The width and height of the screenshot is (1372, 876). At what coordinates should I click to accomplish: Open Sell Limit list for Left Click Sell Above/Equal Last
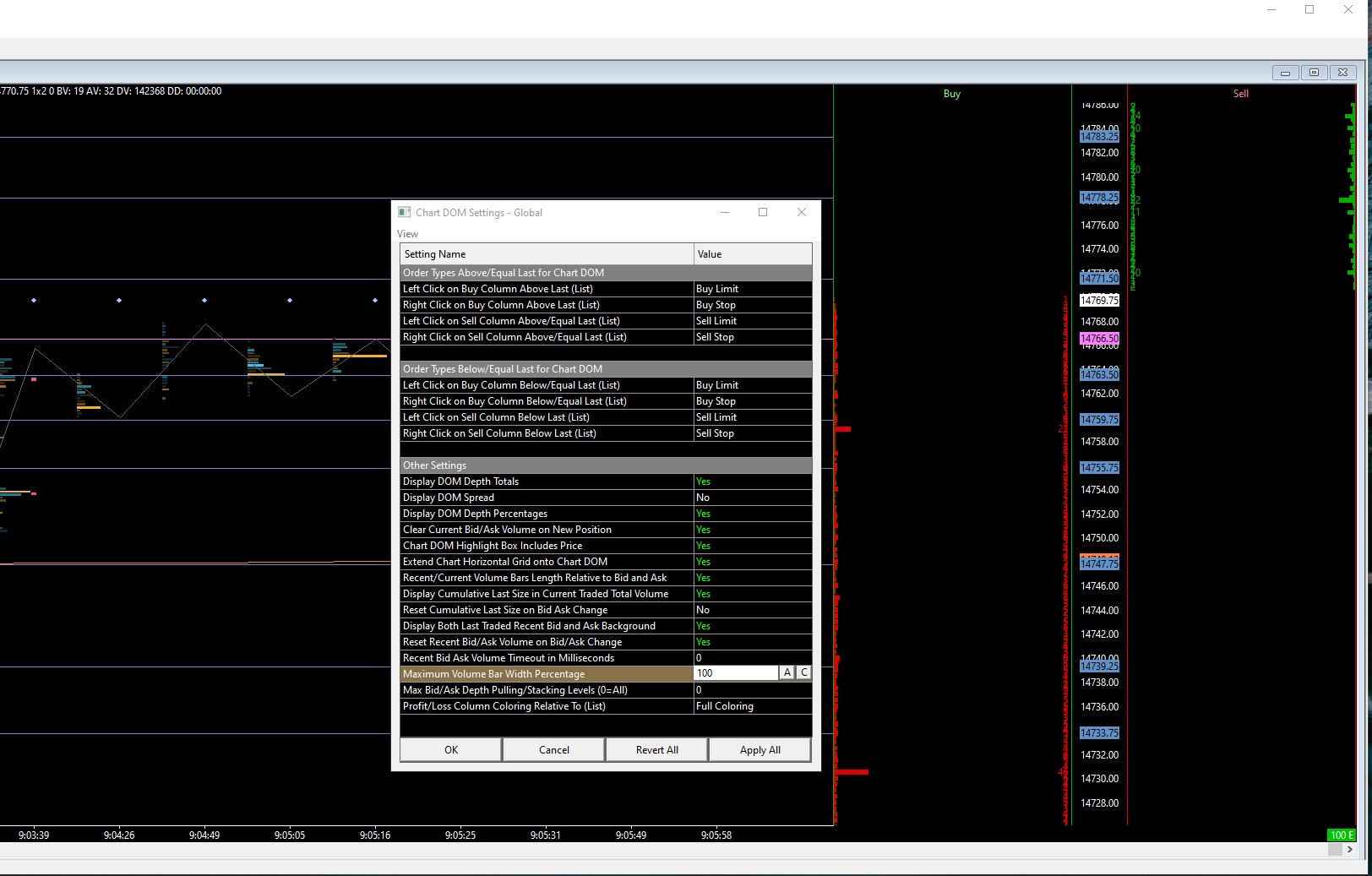pos(753,321)
